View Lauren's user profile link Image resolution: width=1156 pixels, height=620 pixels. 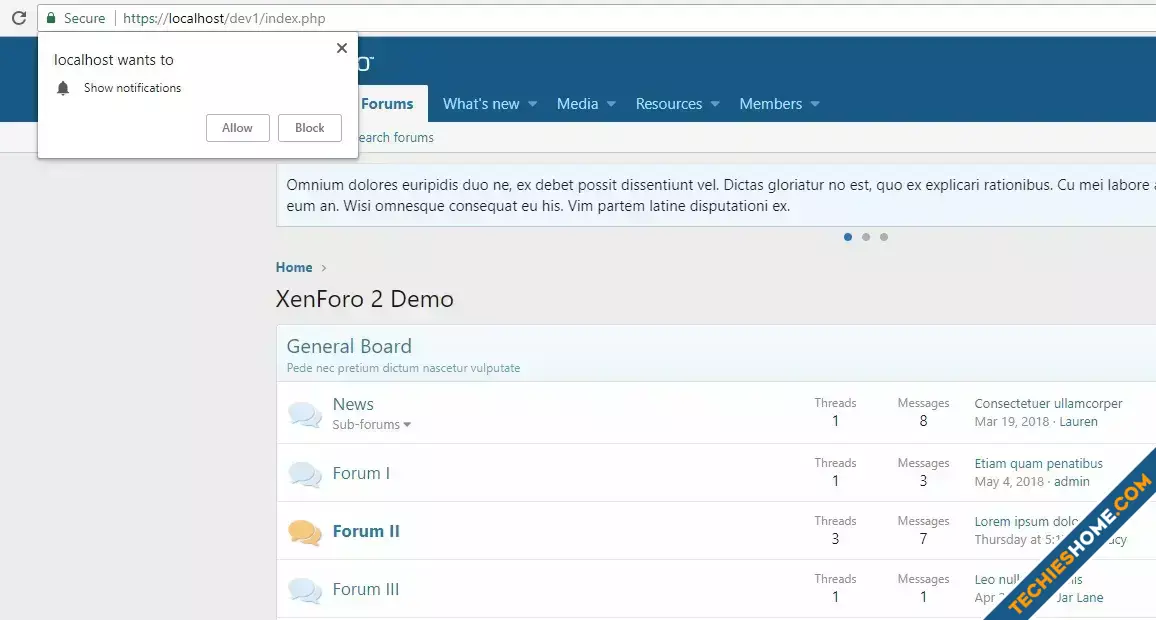coord(1079,422)
